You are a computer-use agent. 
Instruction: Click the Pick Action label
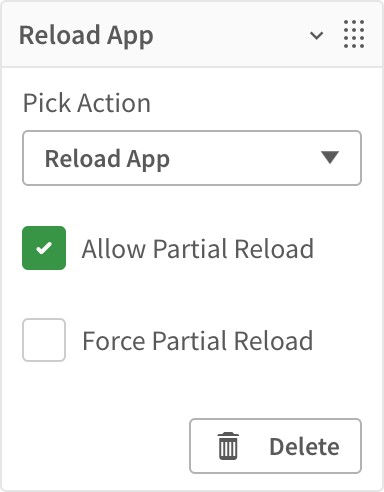(87, 103)
